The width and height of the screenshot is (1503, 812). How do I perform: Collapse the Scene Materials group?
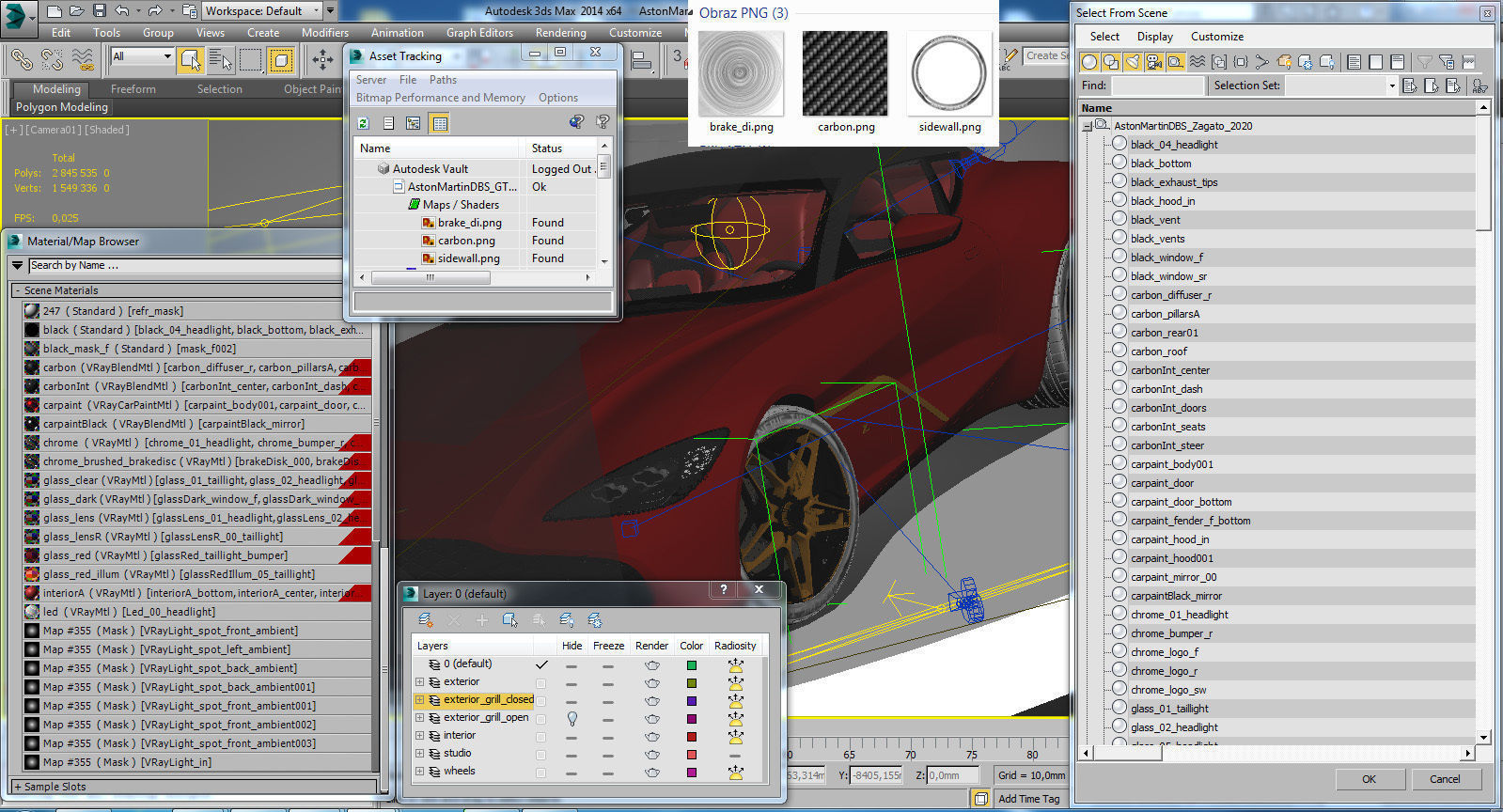pos(18,290)
